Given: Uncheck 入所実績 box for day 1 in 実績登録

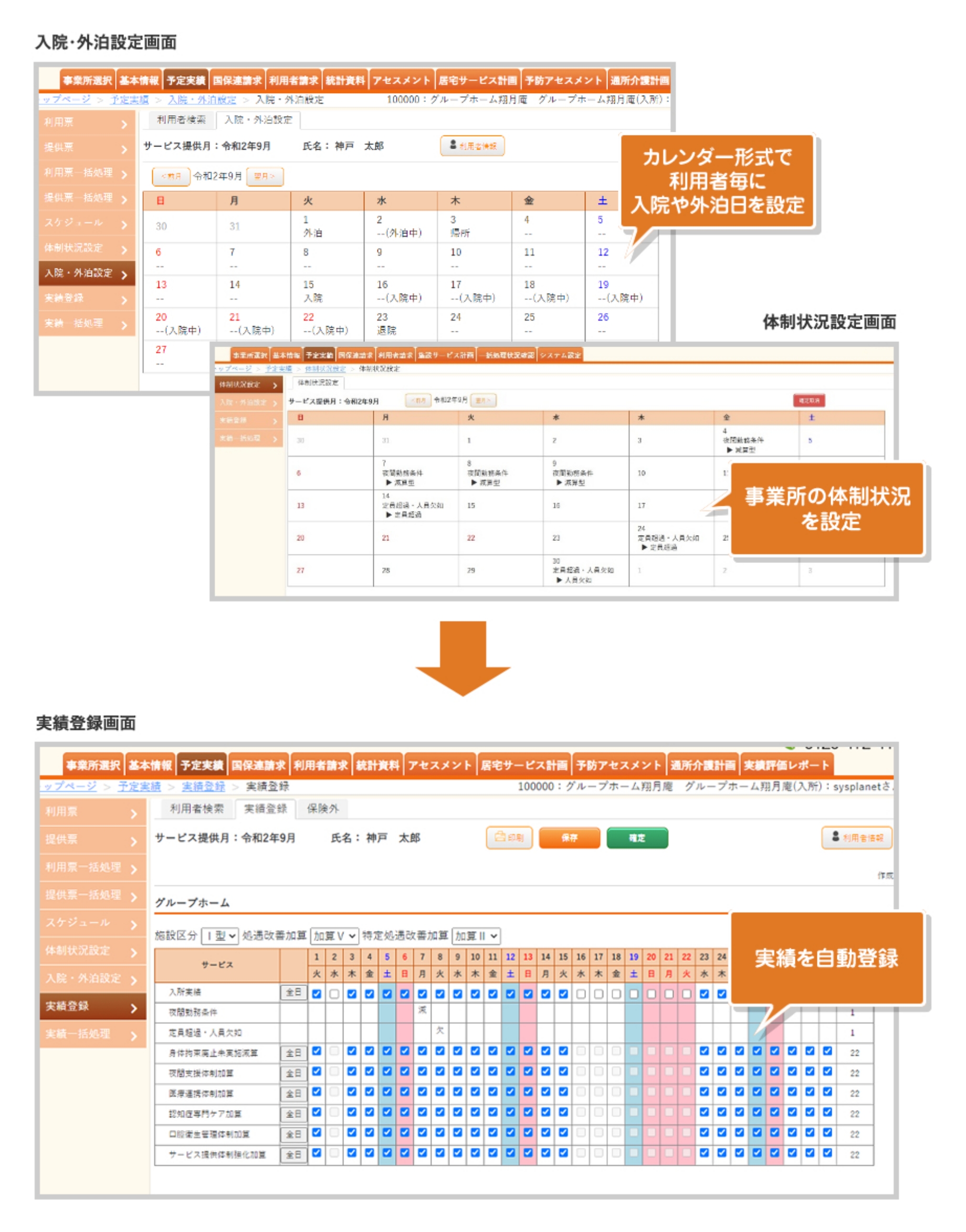Looking at the screenshot, I should [x=317, y=994].
